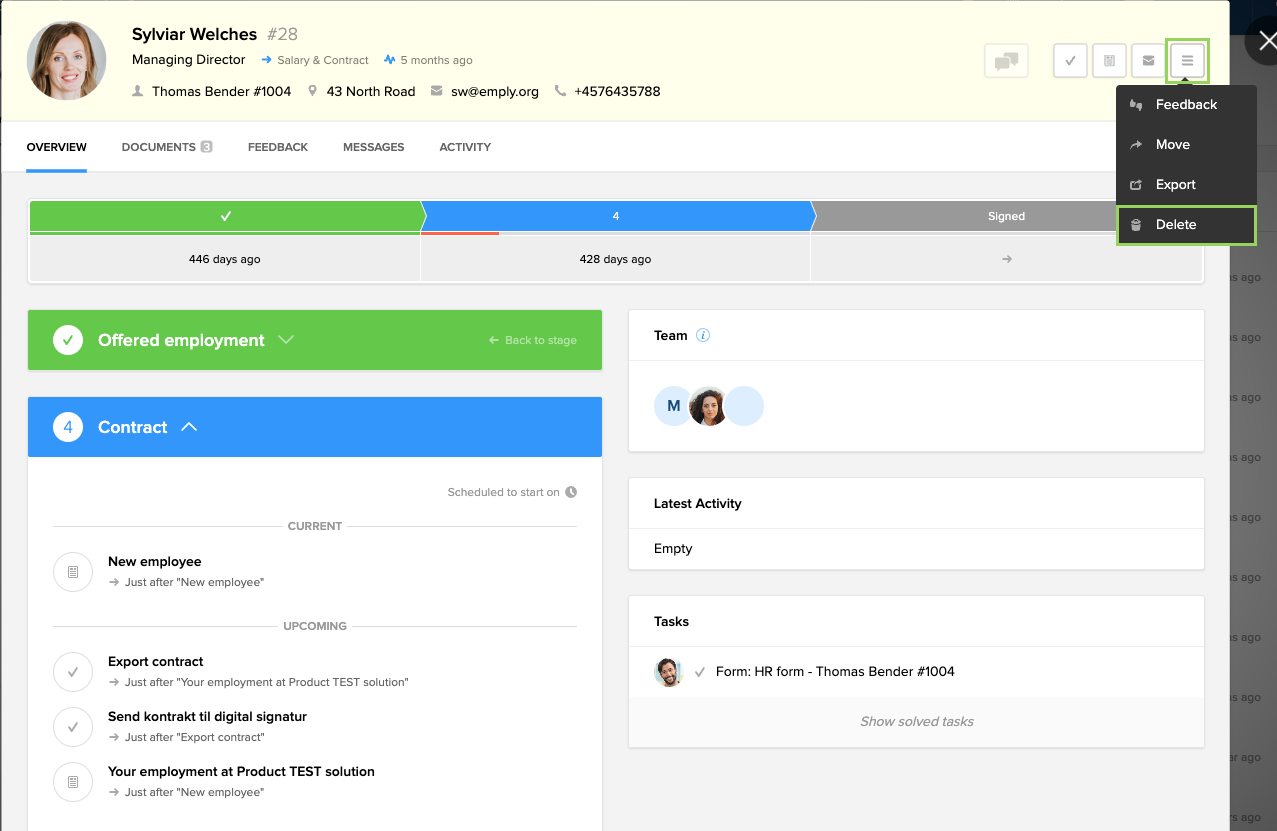Show solved tasks in Tasks panel

(916, 721)
